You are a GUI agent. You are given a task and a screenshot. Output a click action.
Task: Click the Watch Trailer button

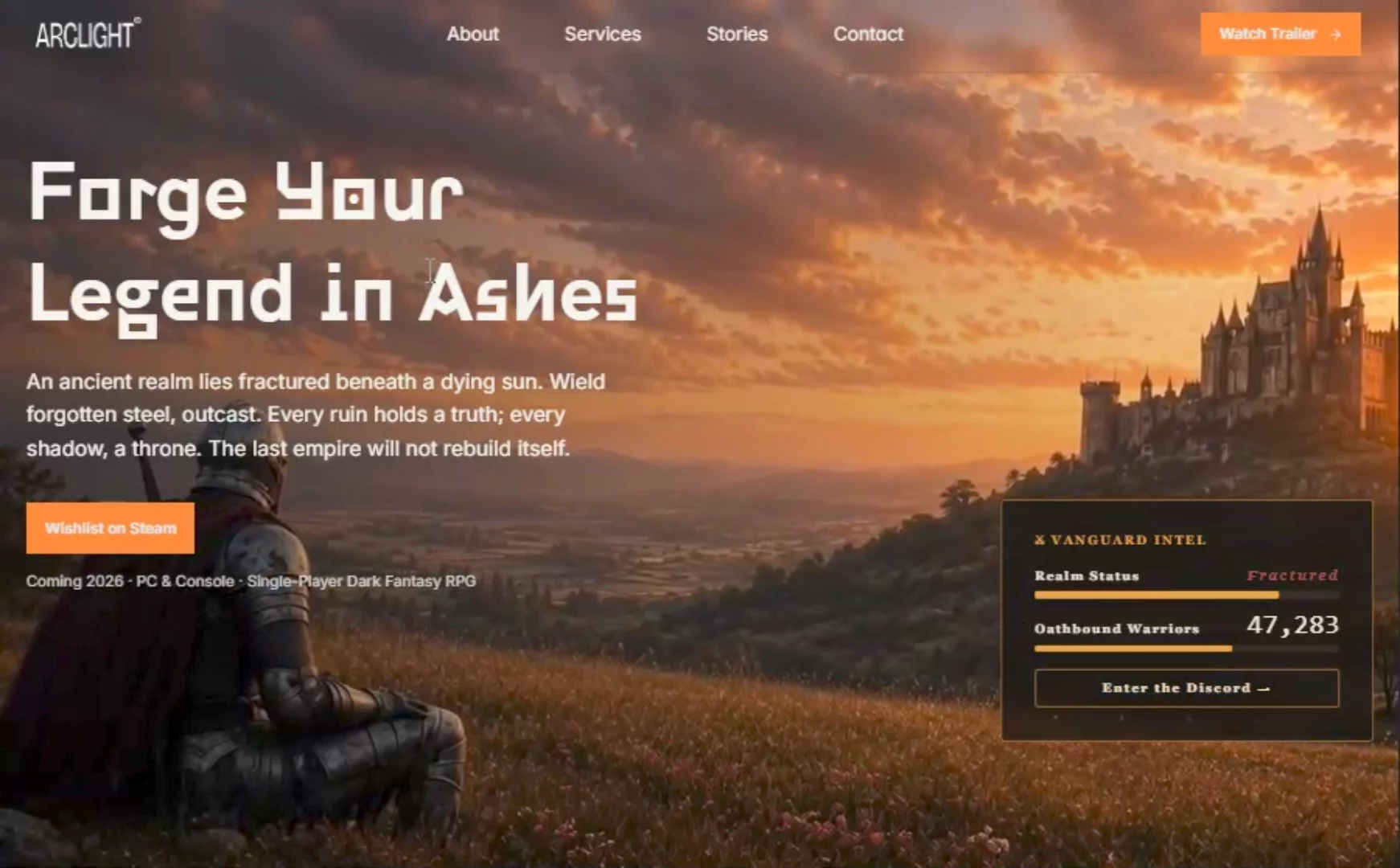(1280, 34)
